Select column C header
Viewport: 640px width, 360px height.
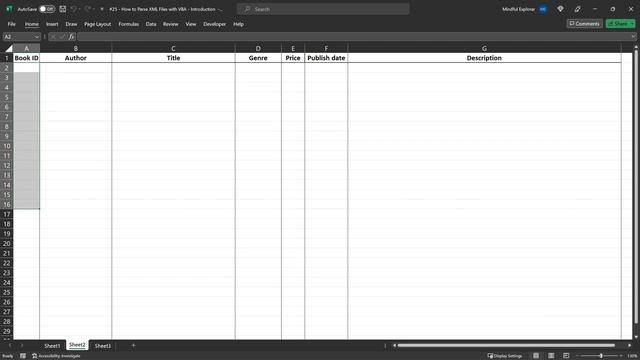pos(173,48)
